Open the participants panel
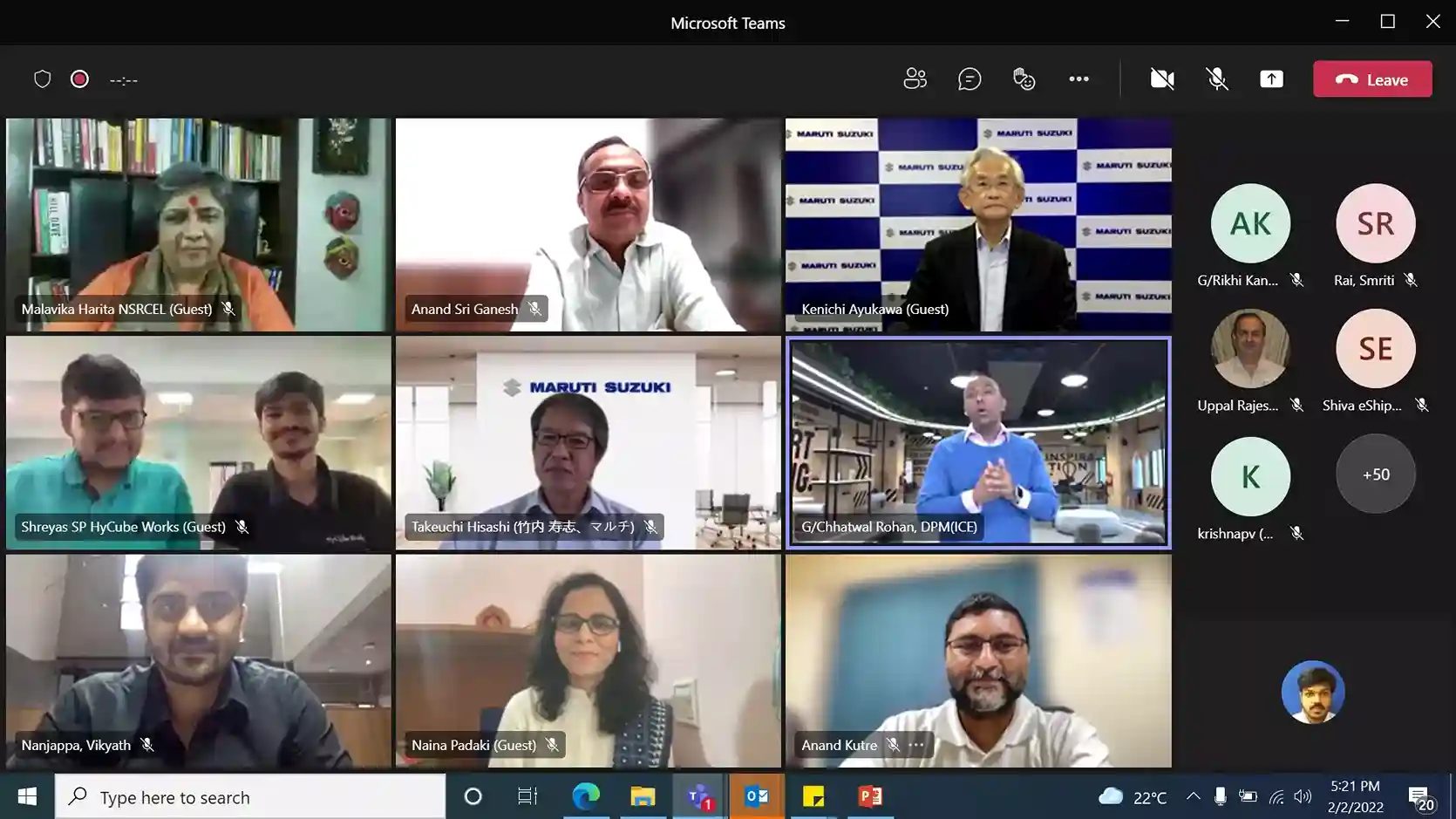This screenshot has height=819, width=1456. 915,79
